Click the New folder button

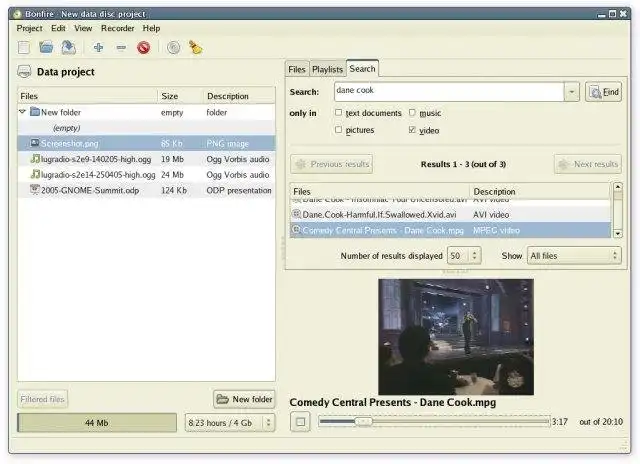(x=244, y=399)
